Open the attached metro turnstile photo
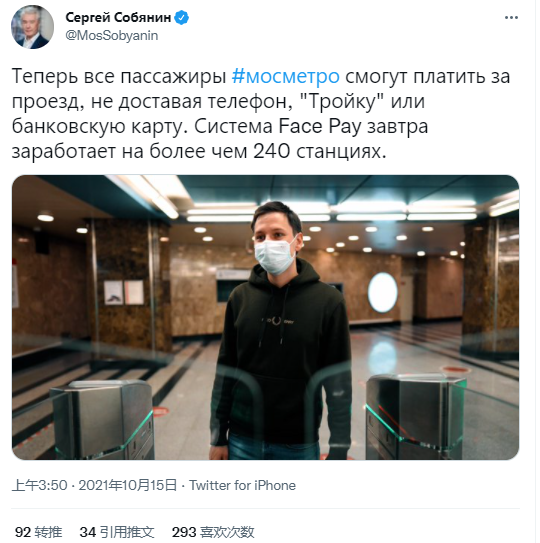Screen dimensions: 540x543 (x=265, y=317)
